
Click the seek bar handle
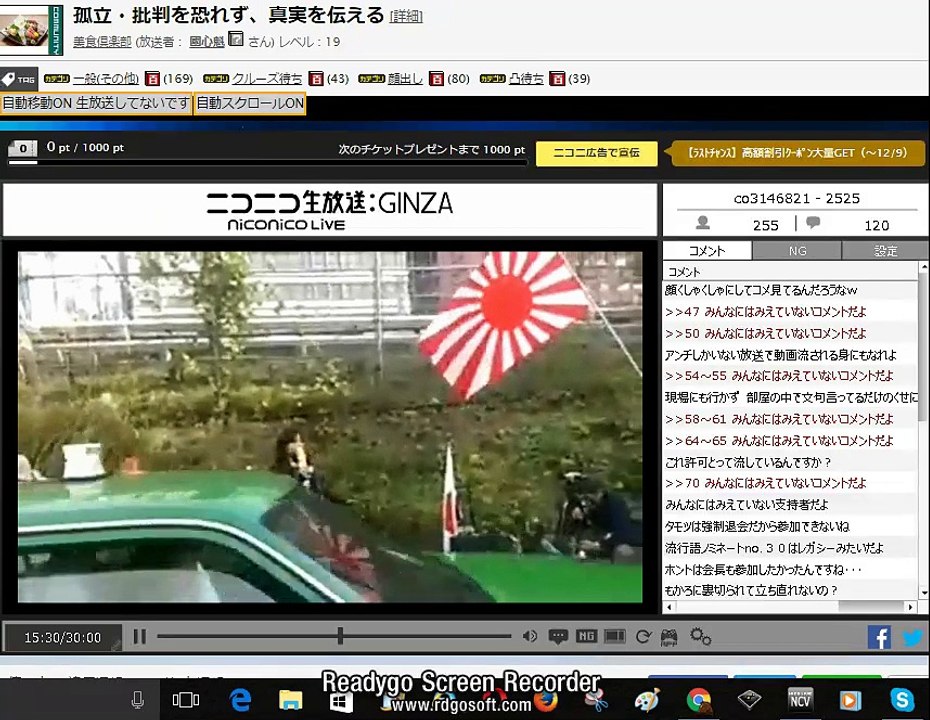[x=340, y=636]
